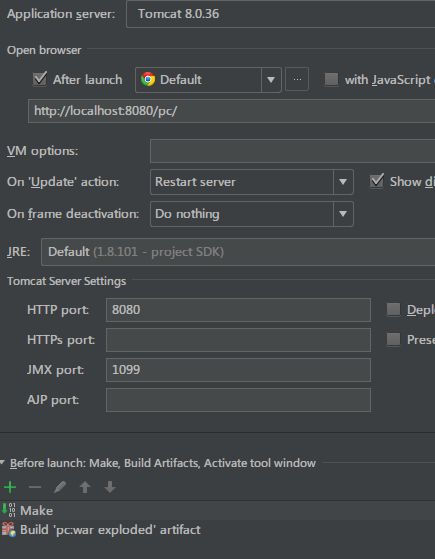Select the Build 'pc:war exploded' artifact row
This screenshot has width=435, height=559.
pos(218,529)
